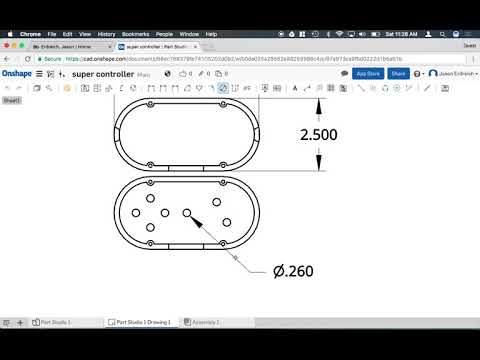The height and width of the screenshot is (360, 480).
Task: Click the copies count icon
Action: [218, 74]
